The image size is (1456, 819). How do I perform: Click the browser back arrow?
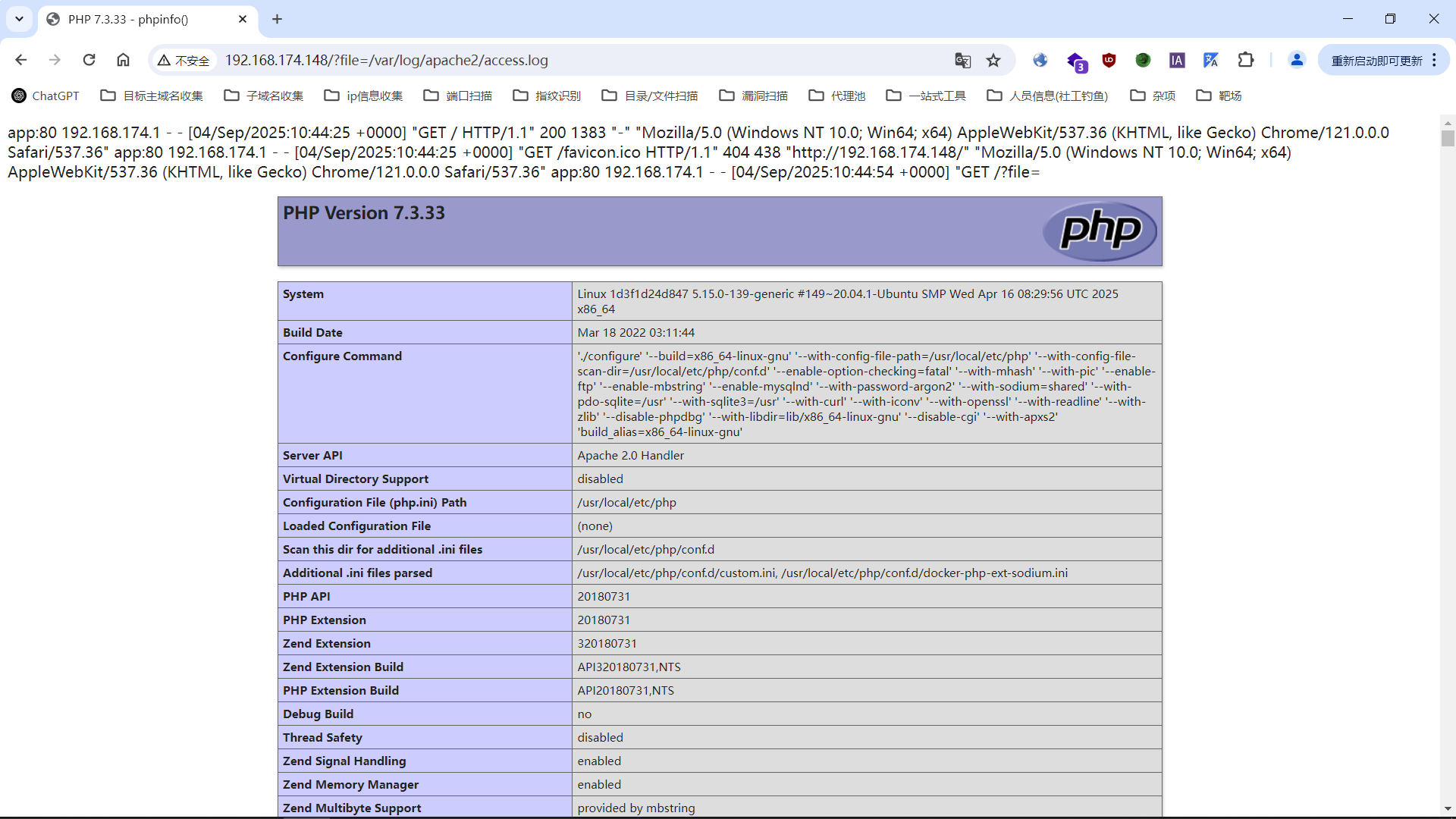(x=20, y=60)
